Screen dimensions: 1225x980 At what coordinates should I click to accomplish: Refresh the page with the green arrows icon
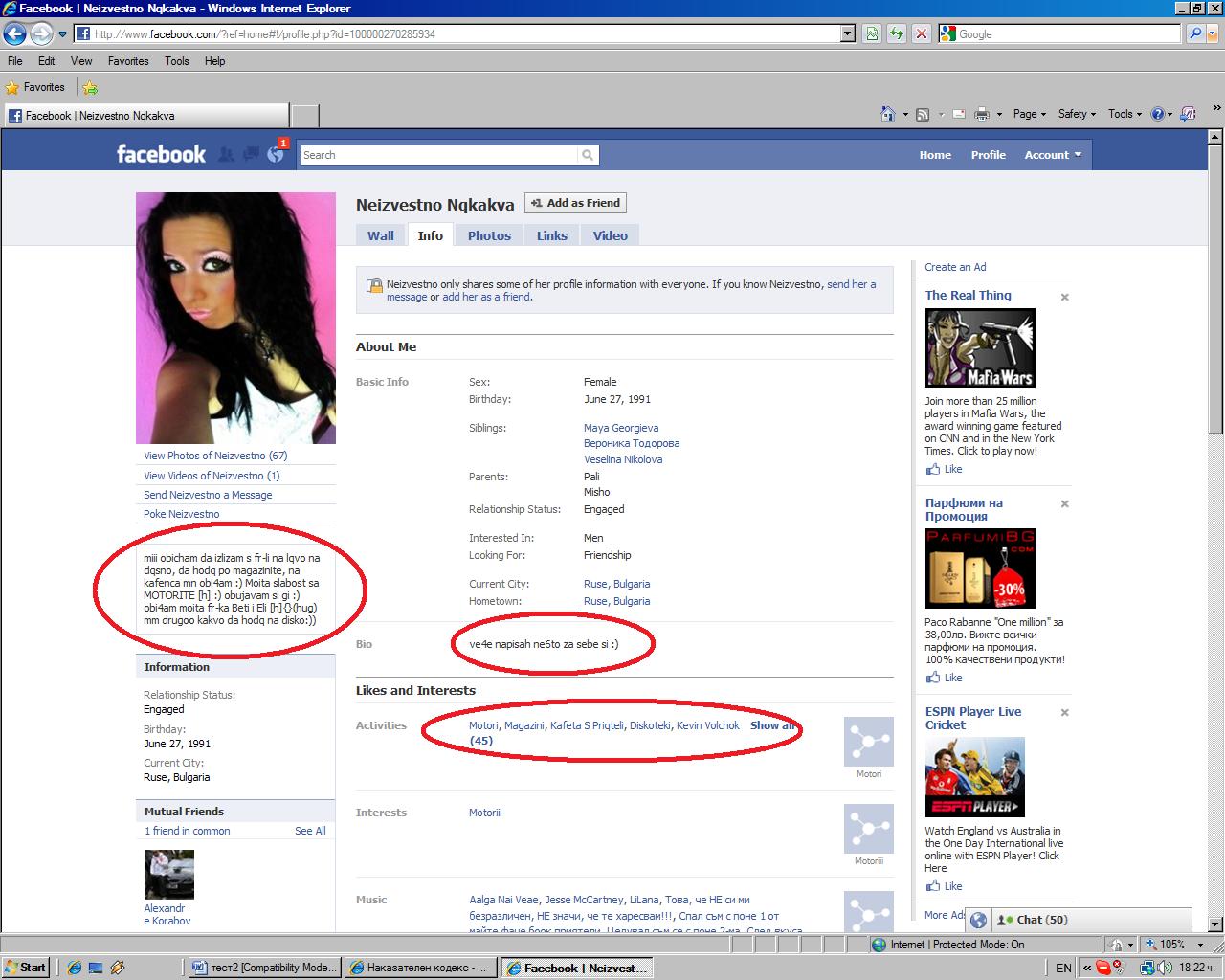tap(896, 33)
